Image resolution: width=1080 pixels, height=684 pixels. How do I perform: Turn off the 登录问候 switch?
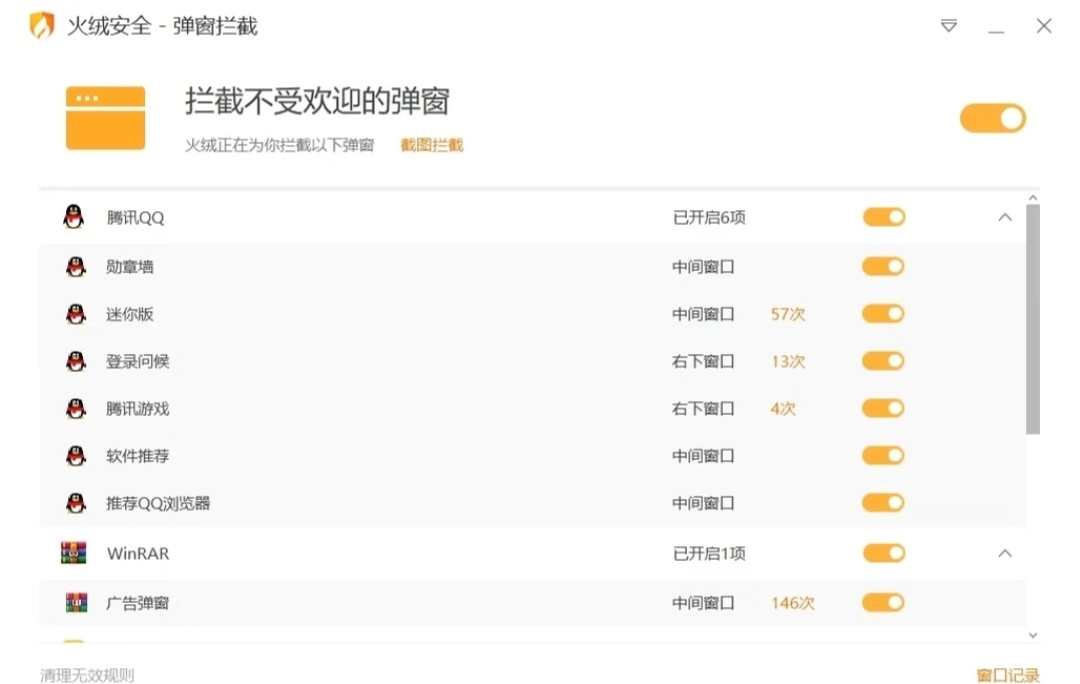[884, 361]
